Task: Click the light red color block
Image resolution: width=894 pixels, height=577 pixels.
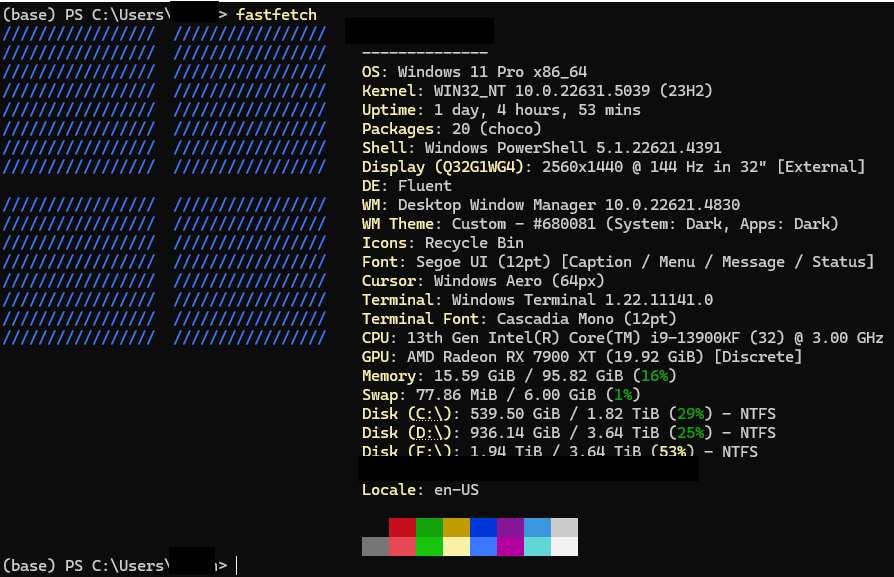Action: tap(403, 546)
